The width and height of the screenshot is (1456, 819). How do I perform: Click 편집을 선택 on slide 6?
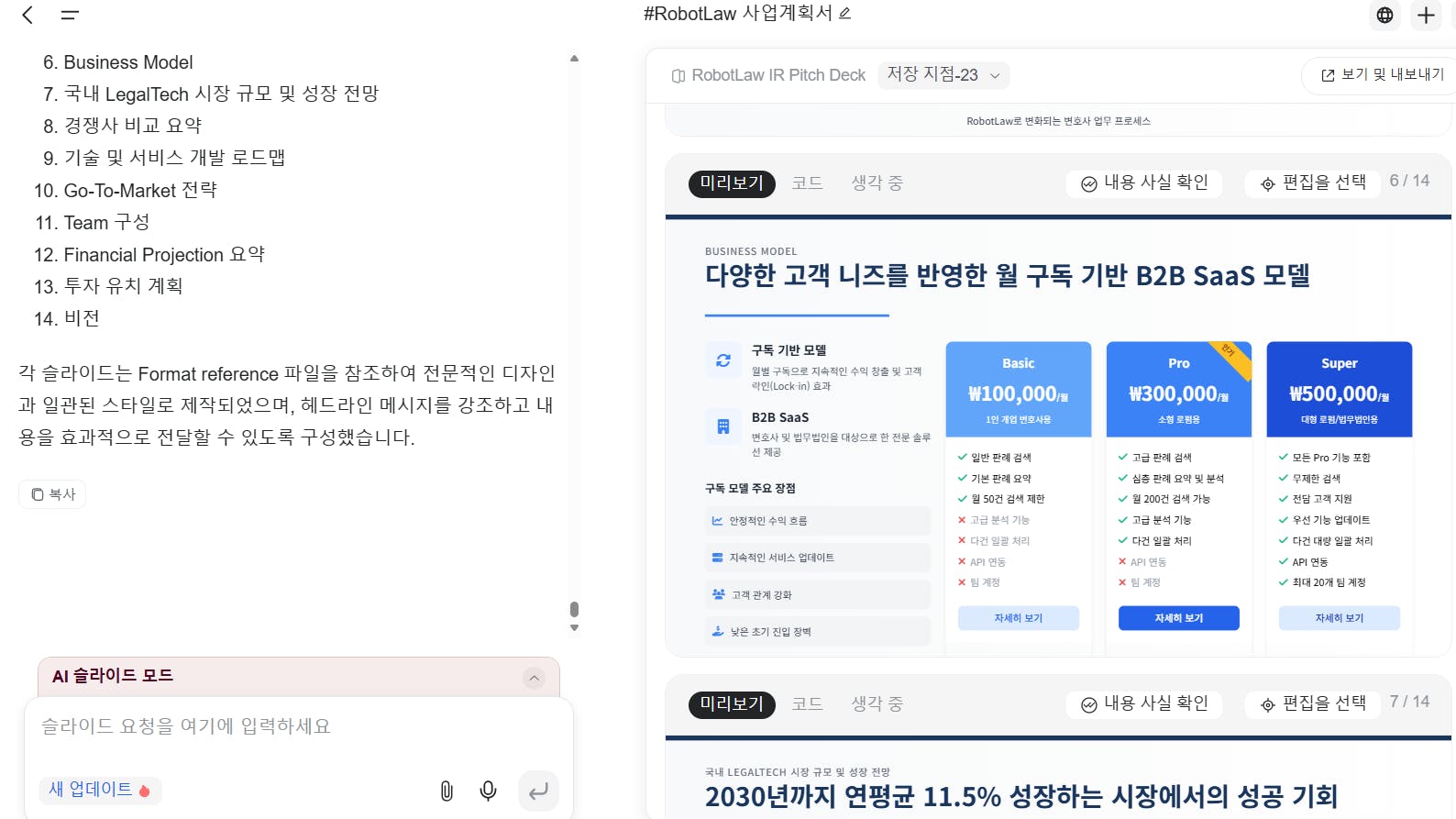1313,183
